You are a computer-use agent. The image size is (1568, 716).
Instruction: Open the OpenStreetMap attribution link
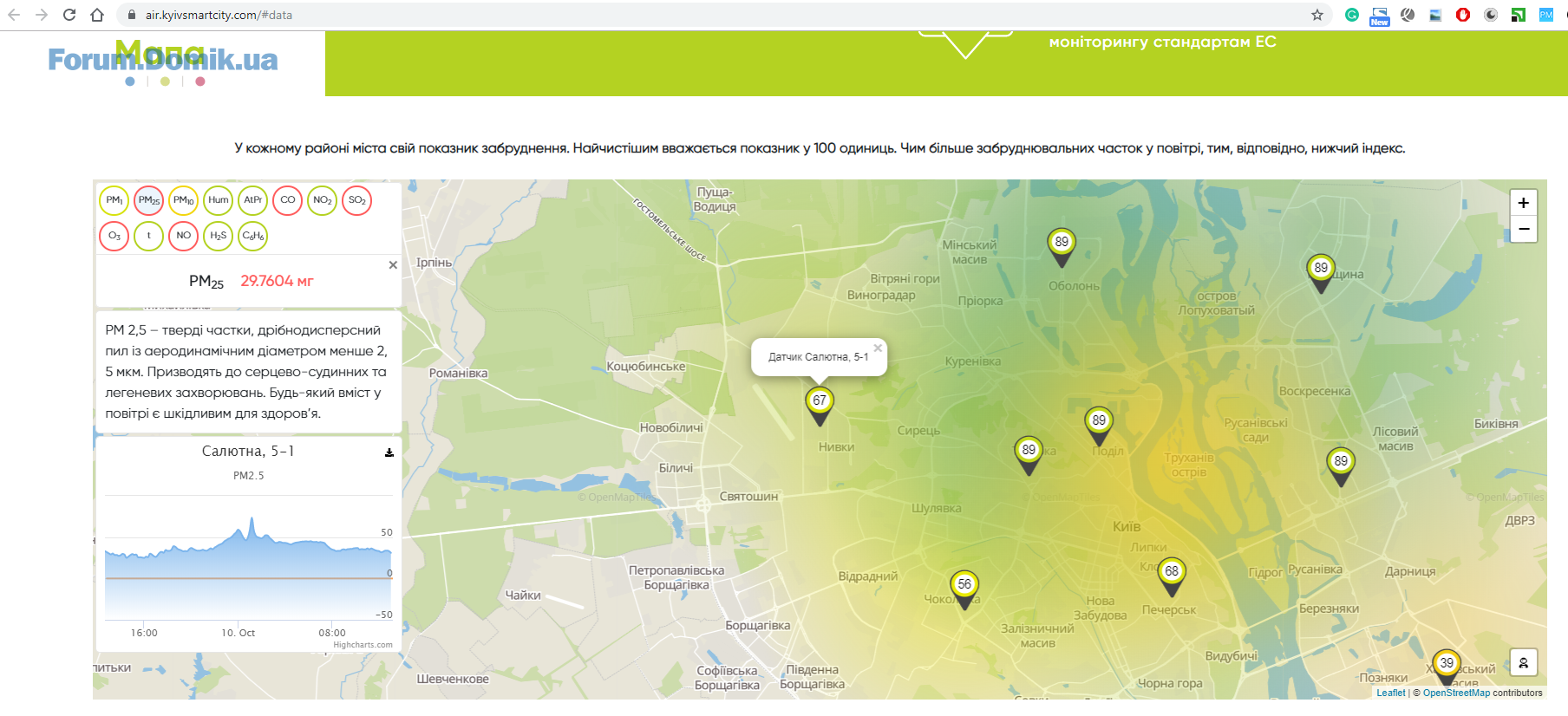(x=1456, y=693)
